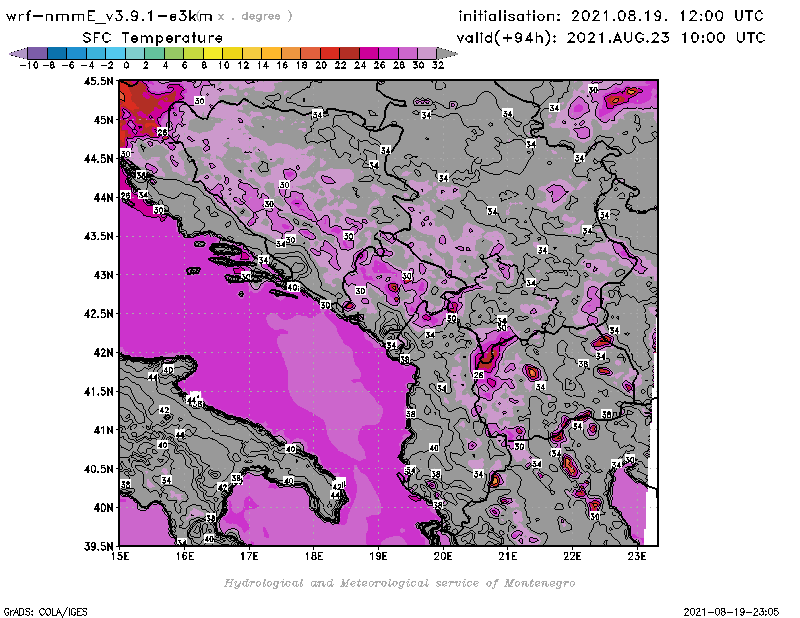Click the '21E' longitude label
Image resolution: width=800 pixels, height=618 pixels.
coord(508,556)
